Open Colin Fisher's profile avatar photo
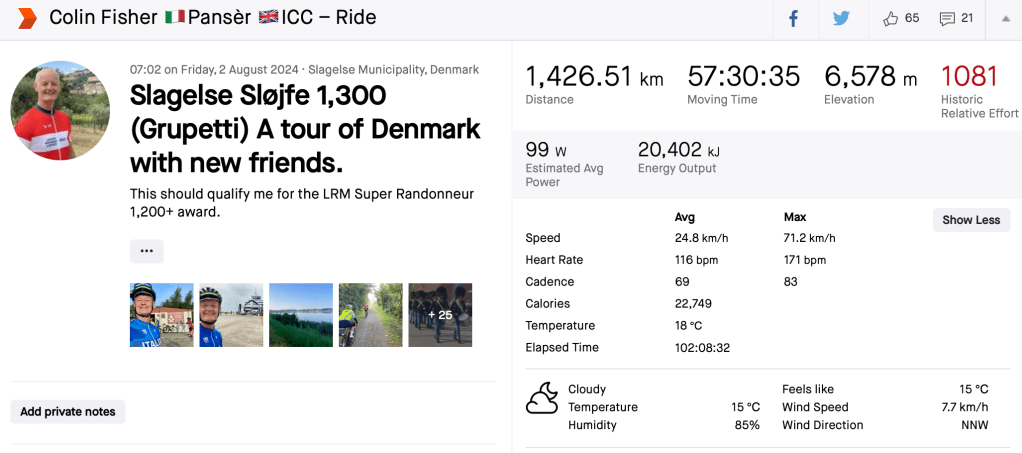 tap(60, 110)
